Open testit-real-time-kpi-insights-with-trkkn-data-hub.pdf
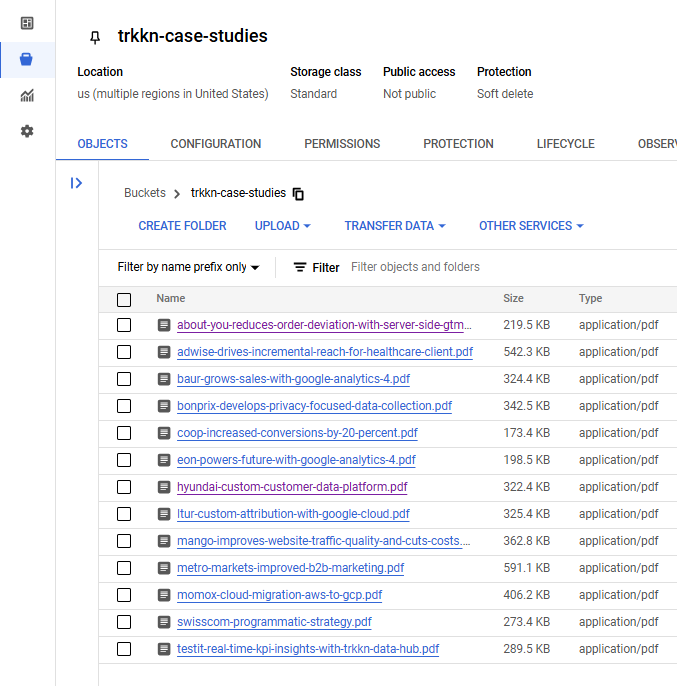This screenshot has height=686, width=677. coord(308,649)
